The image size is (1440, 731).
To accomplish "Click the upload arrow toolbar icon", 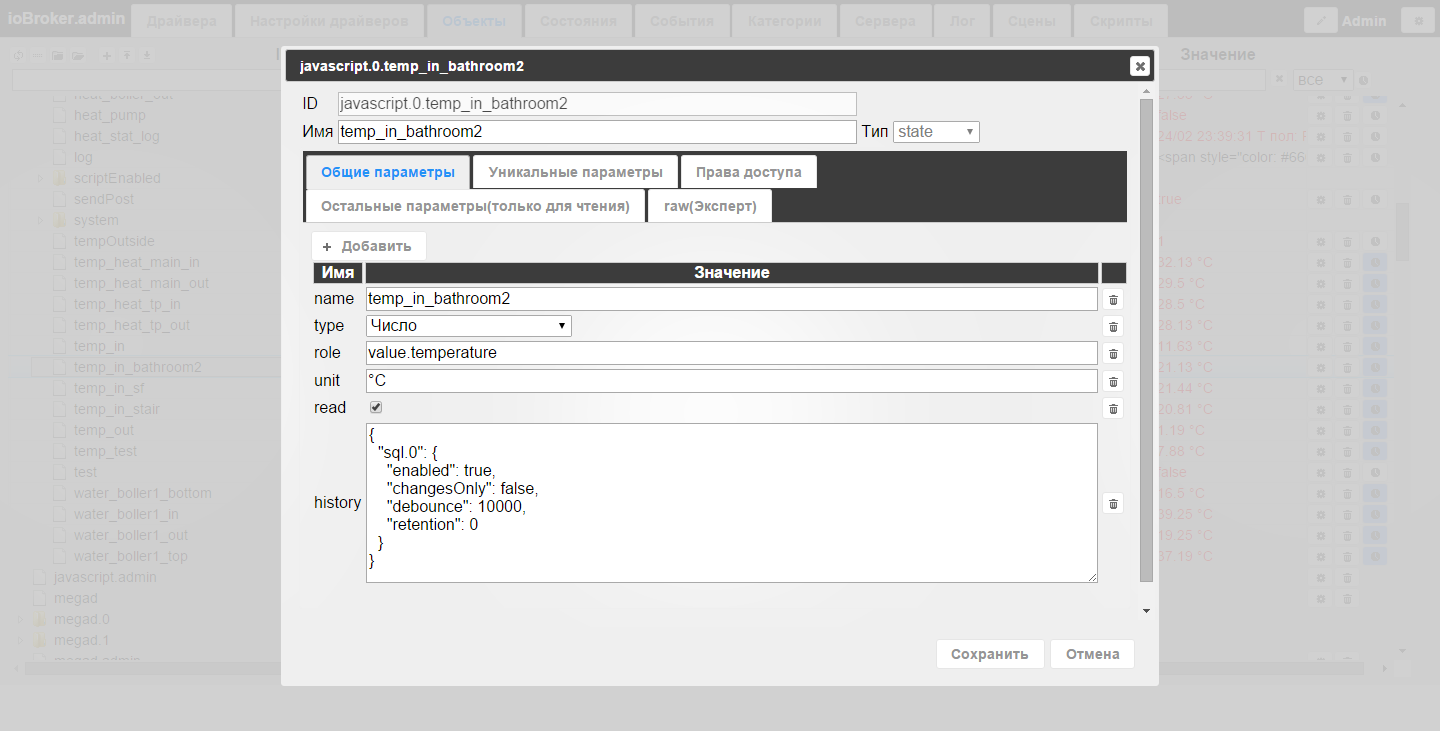I will (127, 55).
